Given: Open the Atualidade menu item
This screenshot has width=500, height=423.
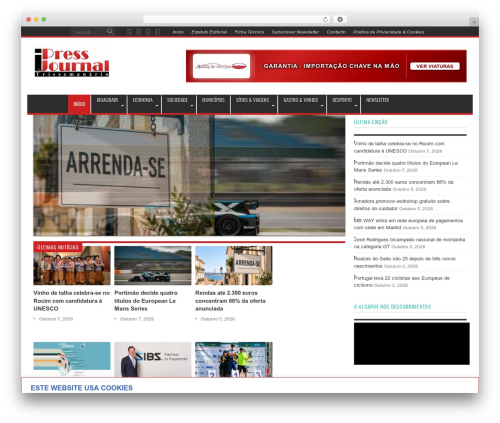Looking at the screenshot, I should coord(107,100).
